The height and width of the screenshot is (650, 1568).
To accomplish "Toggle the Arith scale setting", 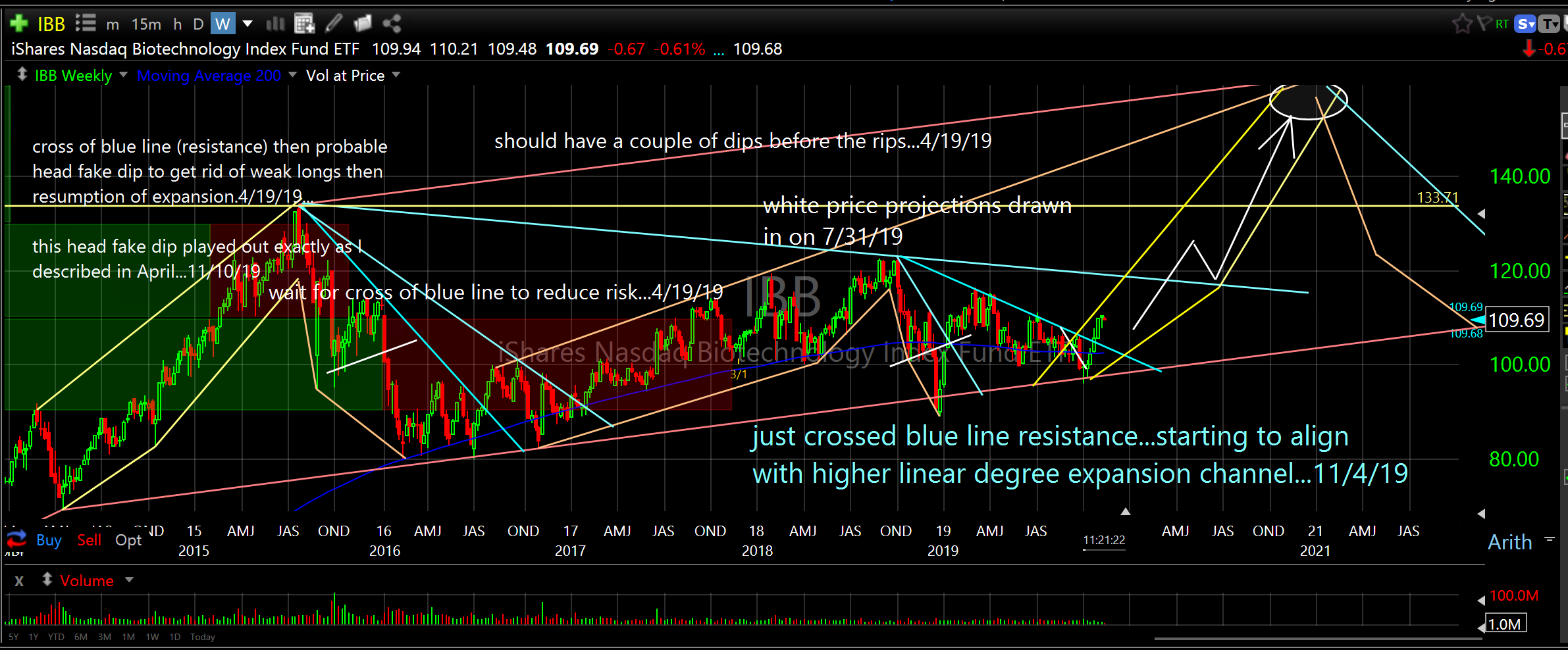I will coord(1510,542).
